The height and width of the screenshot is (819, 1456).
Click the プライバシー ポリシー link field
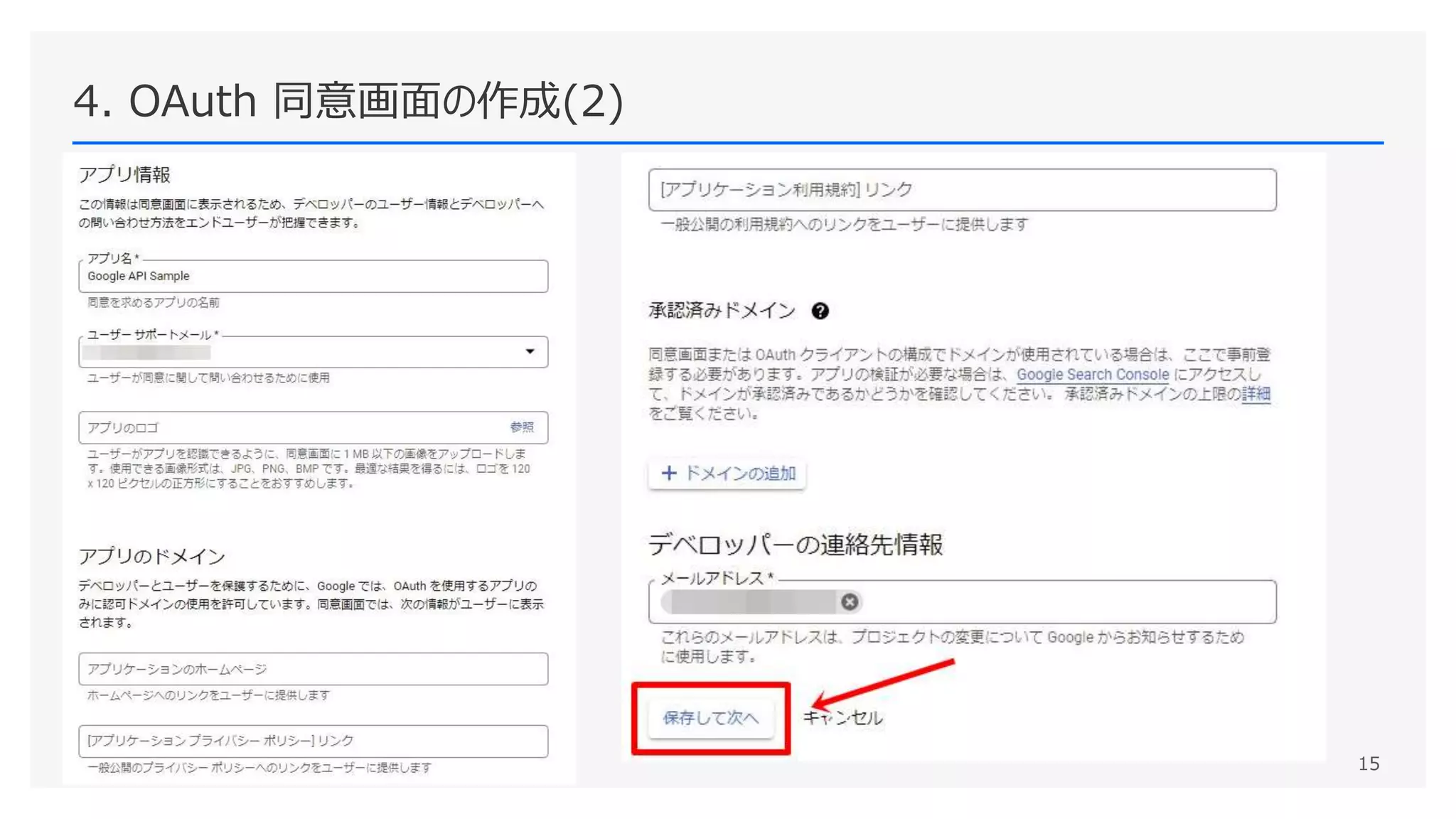coord(313,741)
